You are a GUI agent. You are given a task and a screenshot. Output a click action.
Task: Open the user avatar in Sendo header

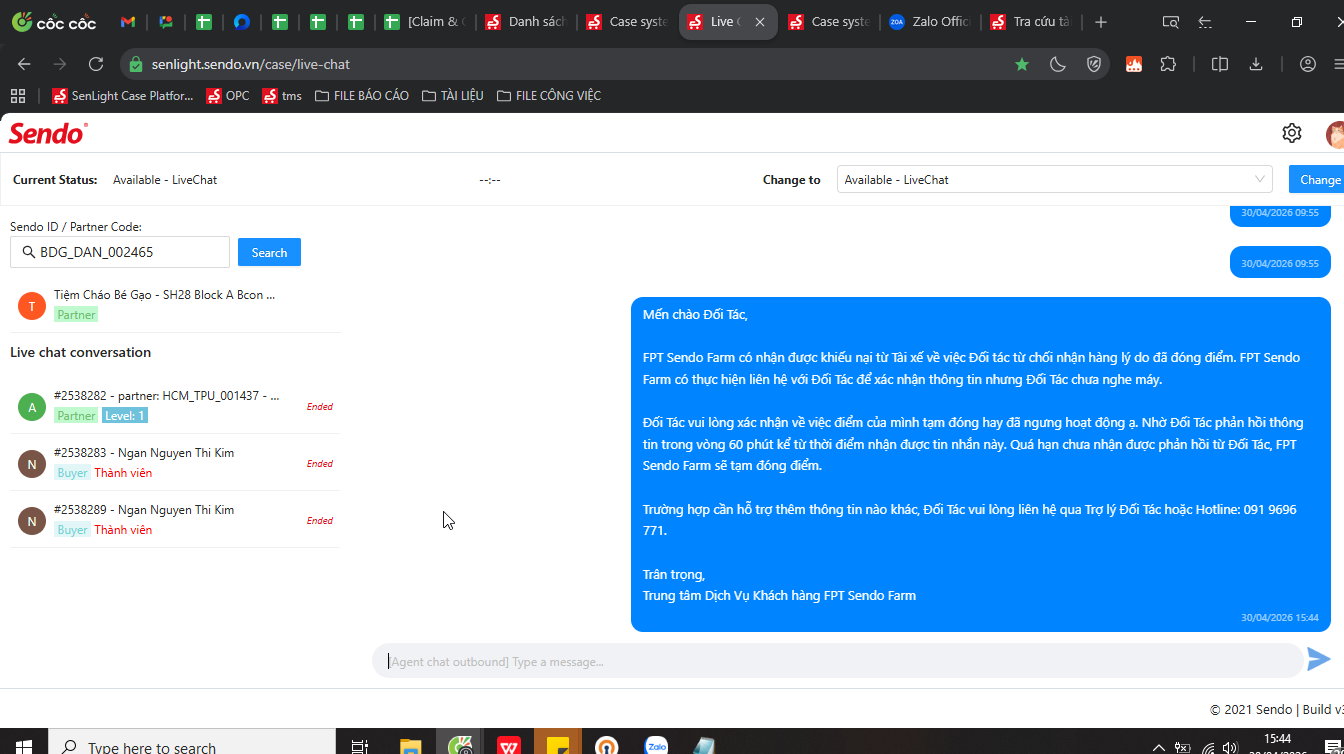[x=1335, y=133]
